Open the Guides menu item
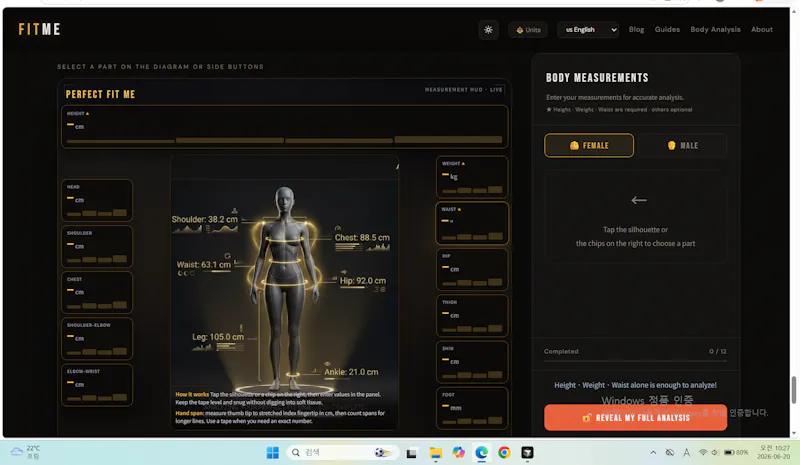 pyautogui.click(x=667, y=30)
